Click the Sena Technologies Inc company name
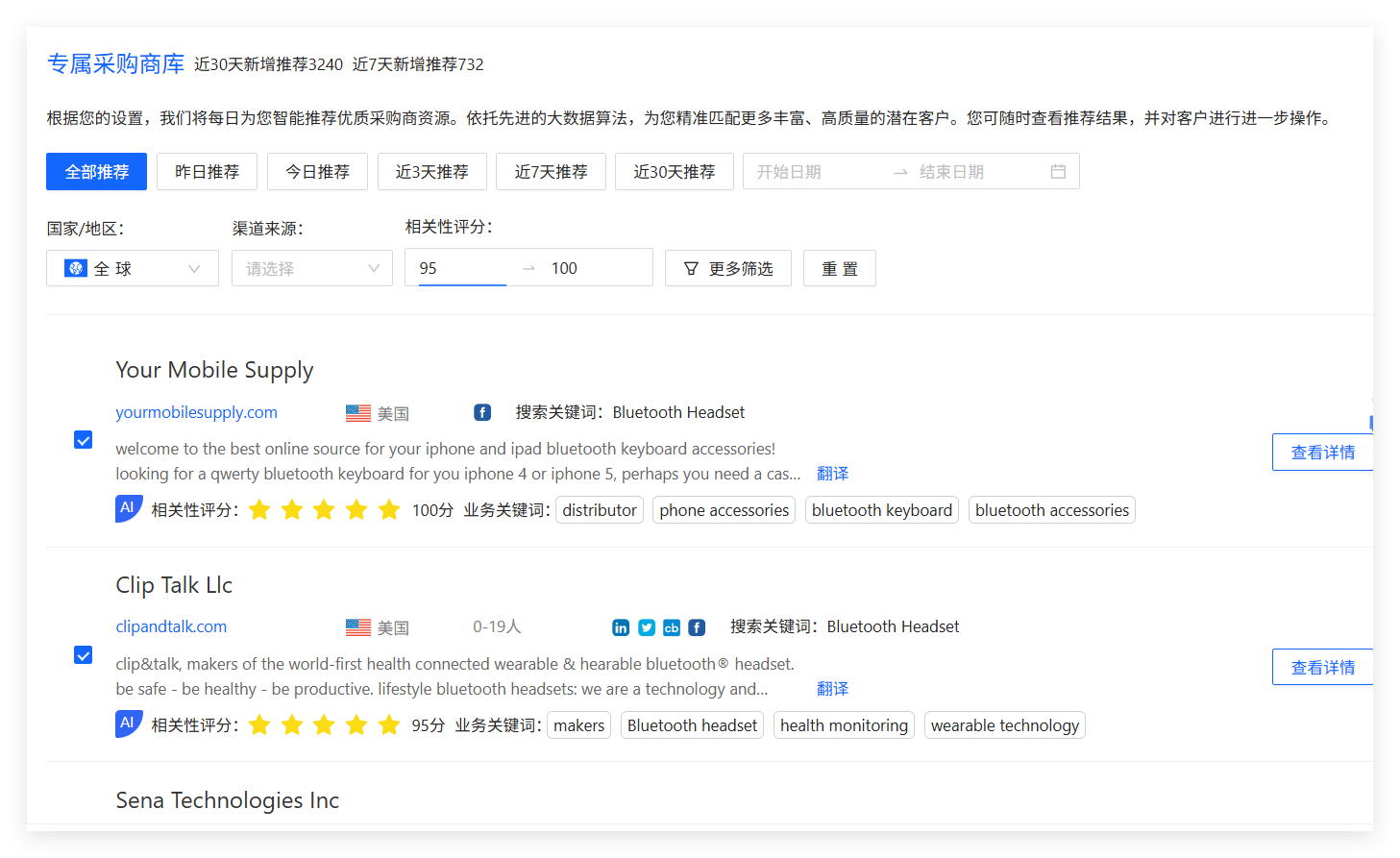Viewport: 1400px width, 858px height. pos(227,800)
